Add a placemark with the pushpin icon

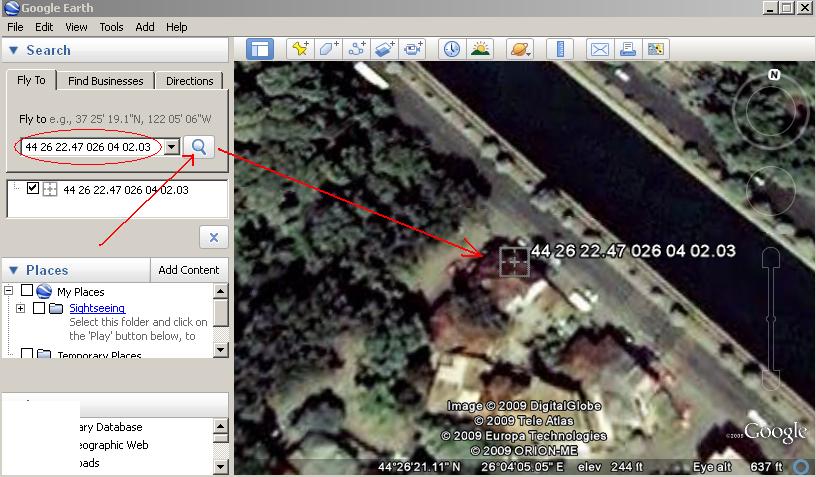coord(300,49)
